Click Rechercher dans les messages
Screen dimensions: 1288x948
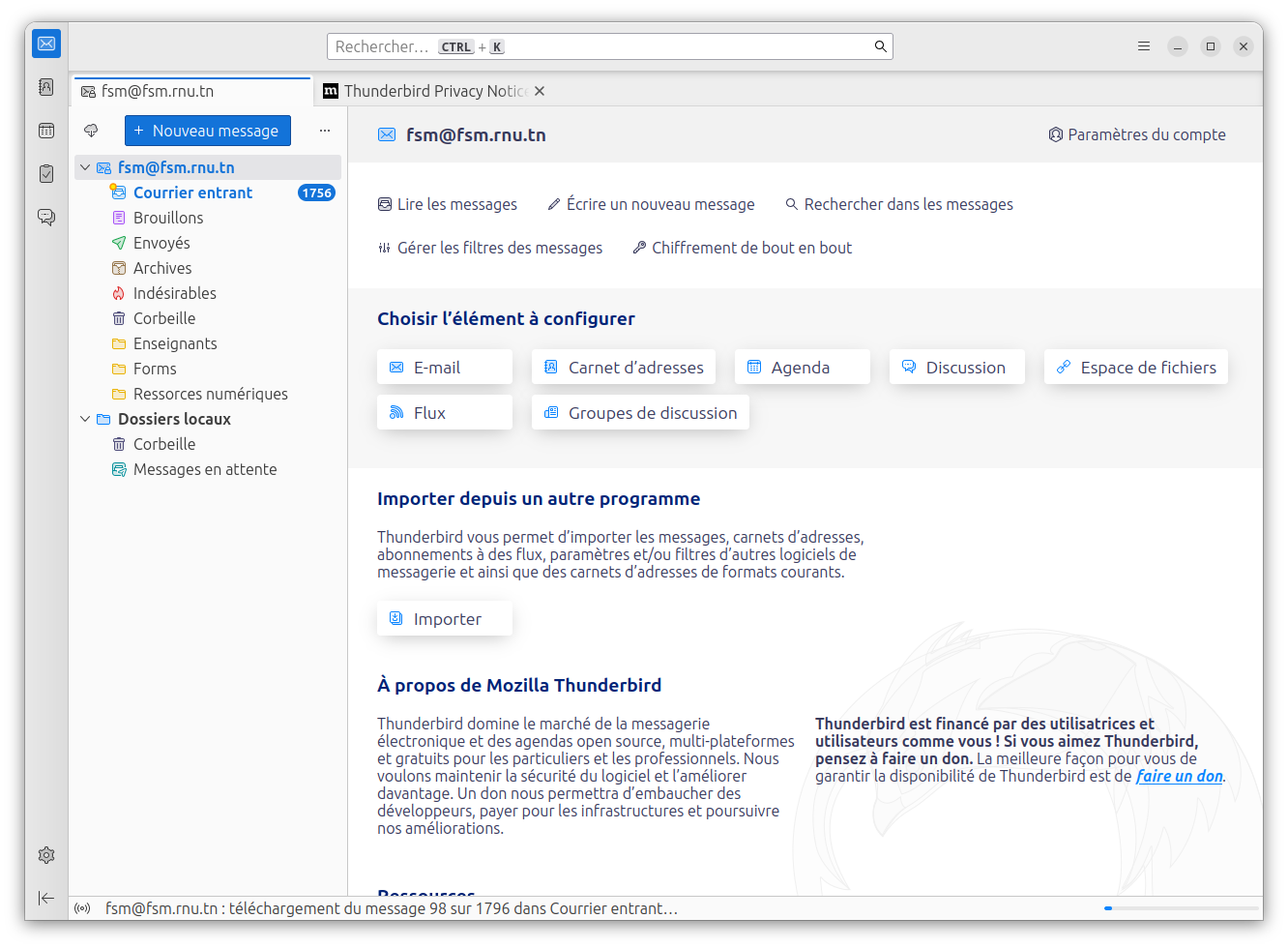tap(899, 204)
